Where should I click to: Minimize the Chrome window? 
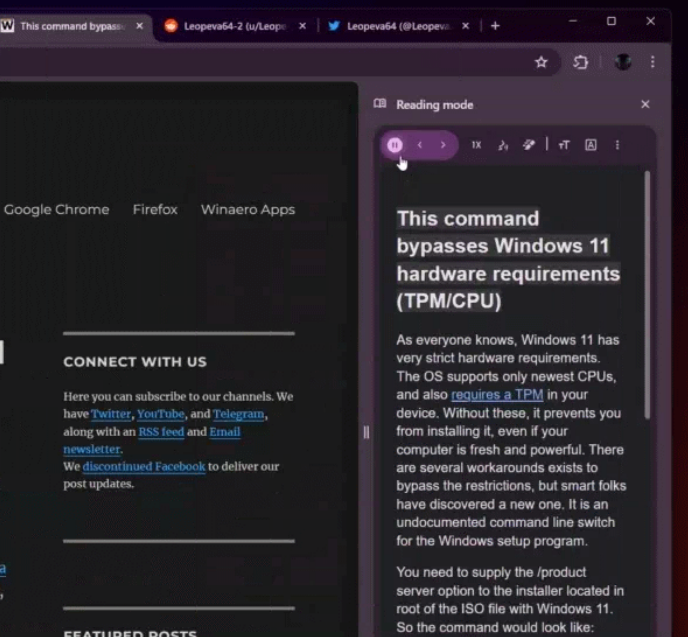[573, 21]
